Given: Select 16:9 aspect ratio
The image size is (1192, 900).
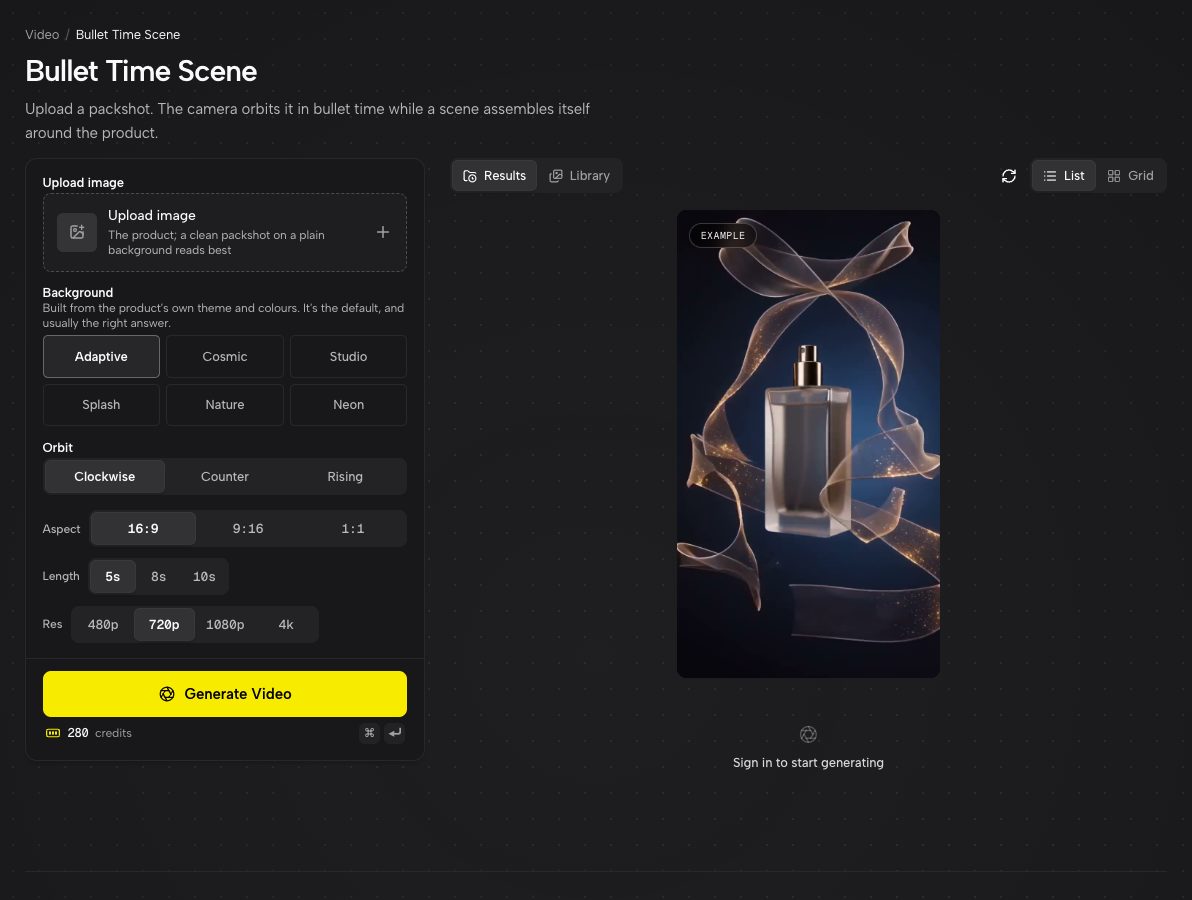Looking at the screenshot, I should (x=143, y=528).
